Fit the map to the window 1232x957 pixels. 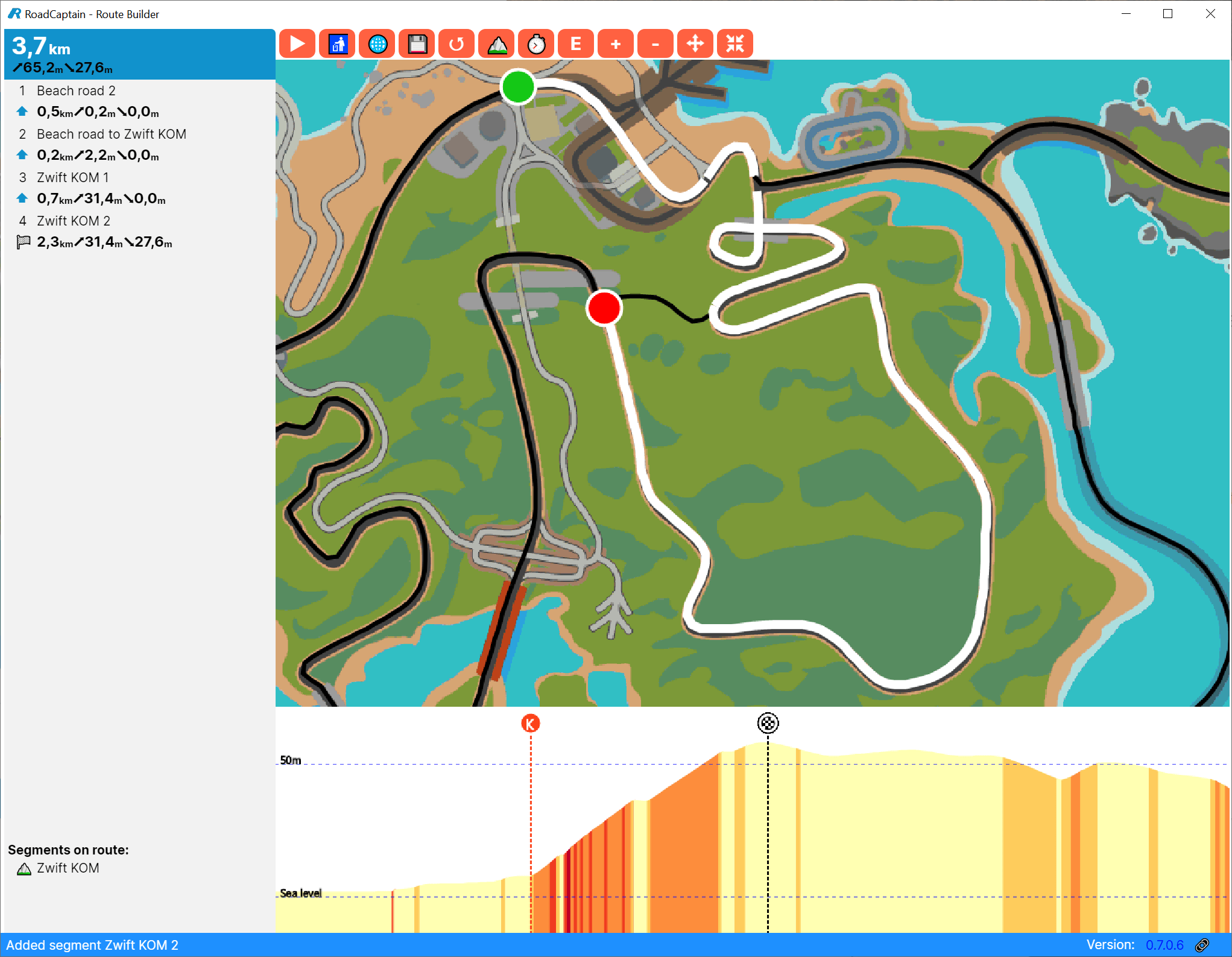pyautogui.click(x=735, y=43)
